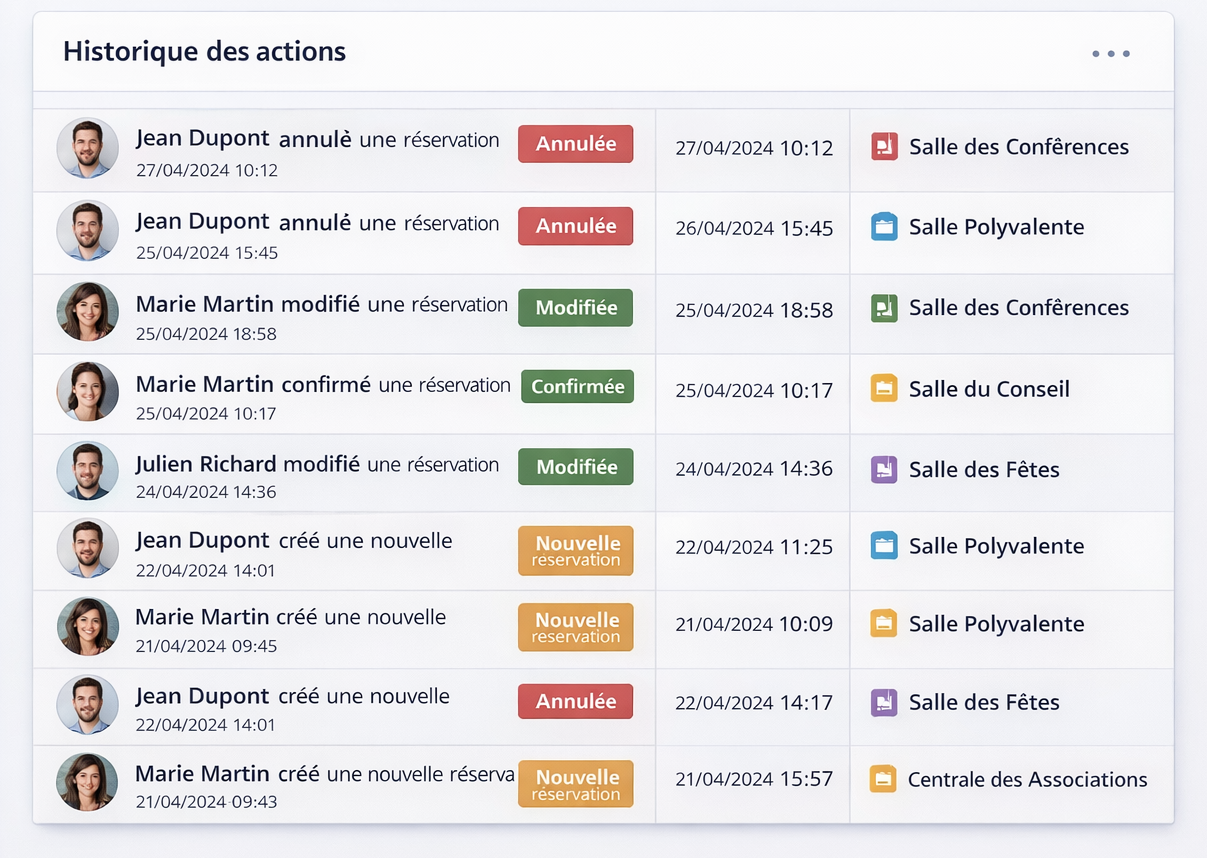This screenshot has width=1207, height=858.
Task: Click the Modifiée badge on Julien Richard's row
Action: tap(575, 466)
